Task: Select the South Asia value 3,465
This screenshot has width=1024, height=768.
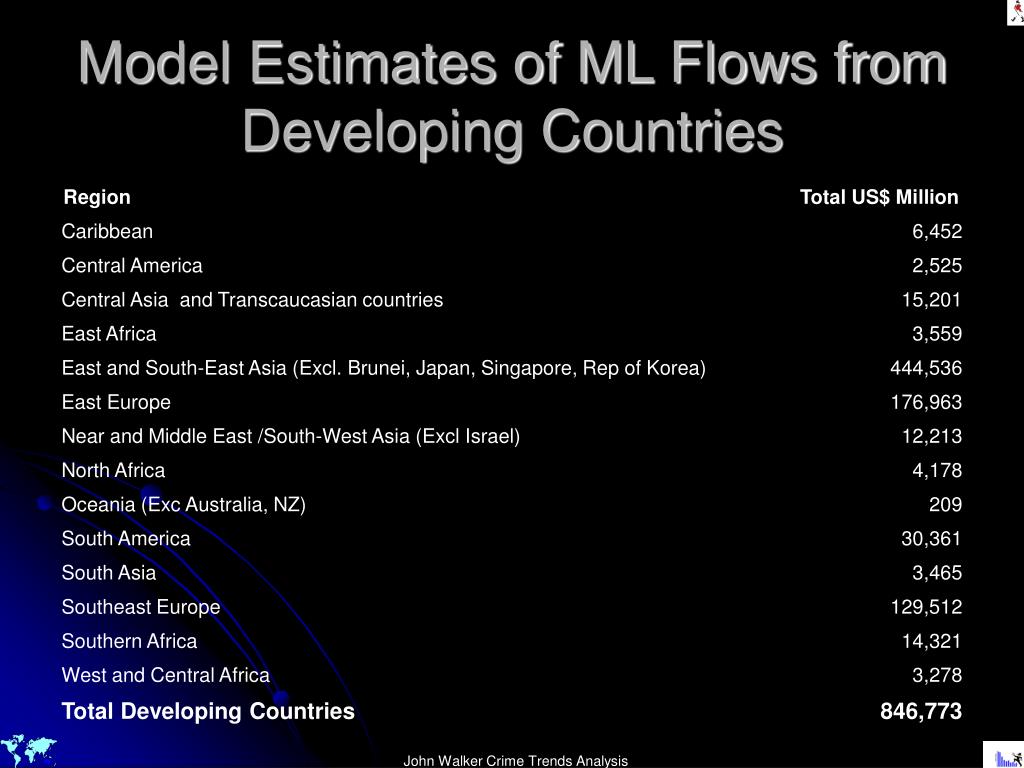Action: click(x=937, y=573)
